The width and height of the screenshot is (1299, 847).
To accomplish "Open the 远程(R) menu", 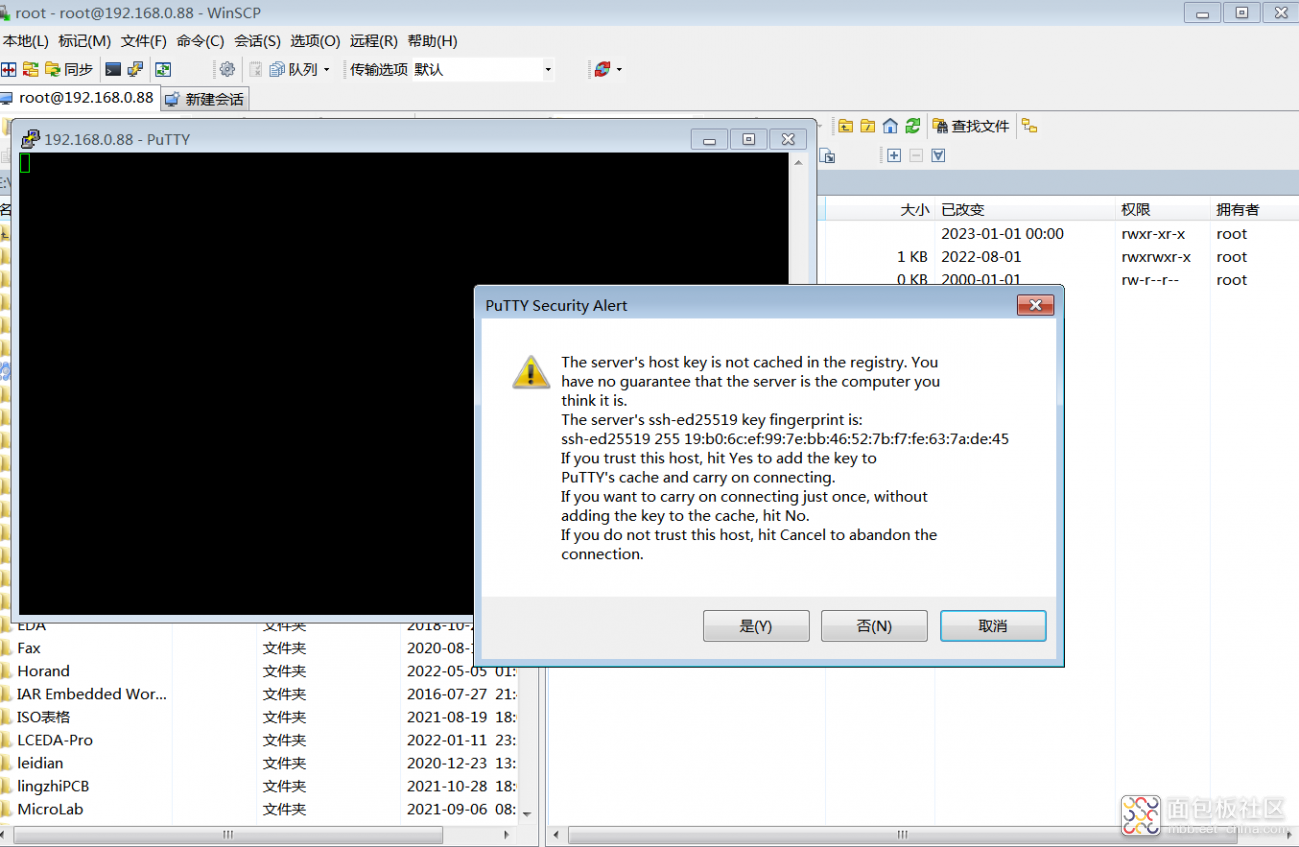I will [374, 41].
